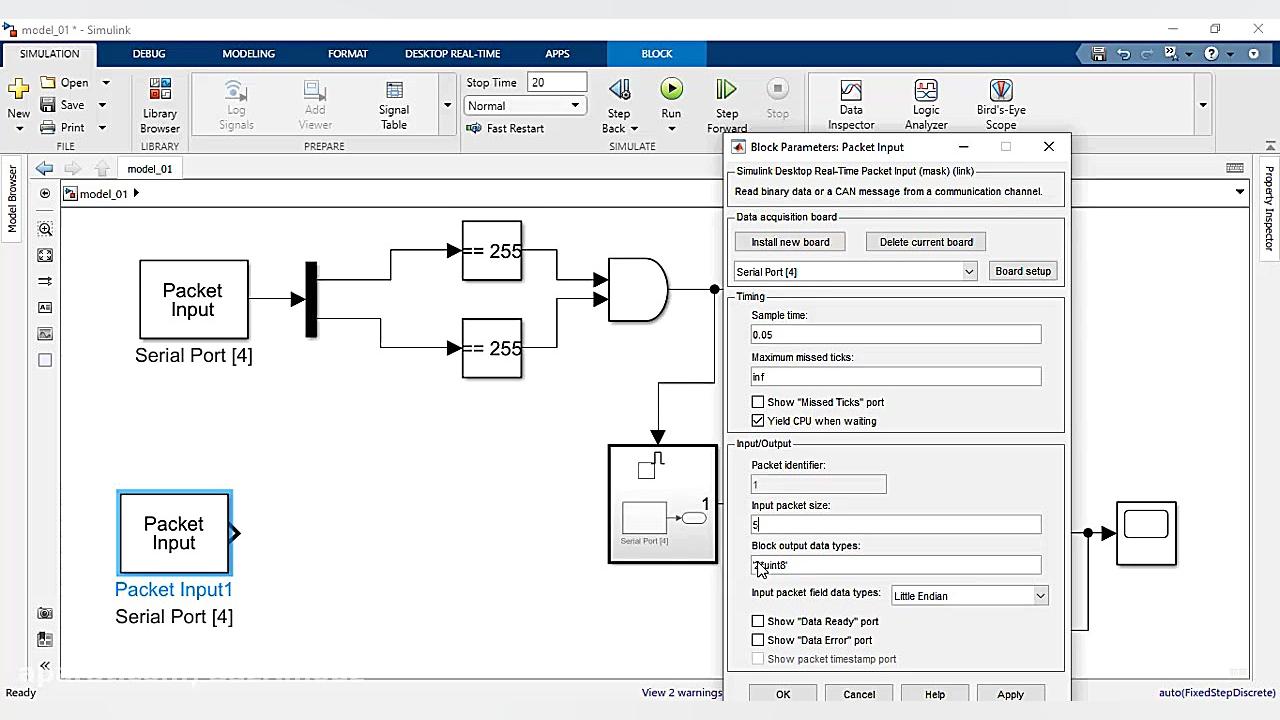Open the Property Inspector side tab
This screenshot has height=720, width=1280.
1269,209
